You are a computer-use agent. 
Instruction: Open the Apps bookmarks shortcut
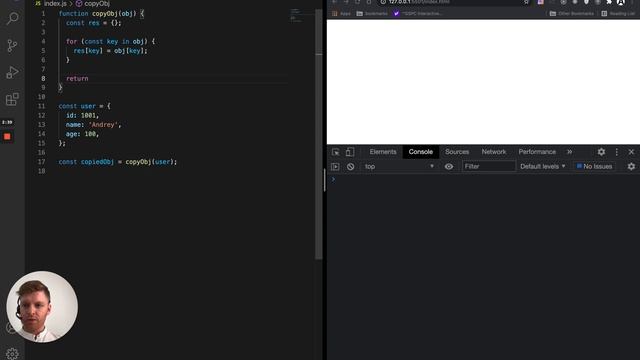pyautogui.click(x=341, y=13)
